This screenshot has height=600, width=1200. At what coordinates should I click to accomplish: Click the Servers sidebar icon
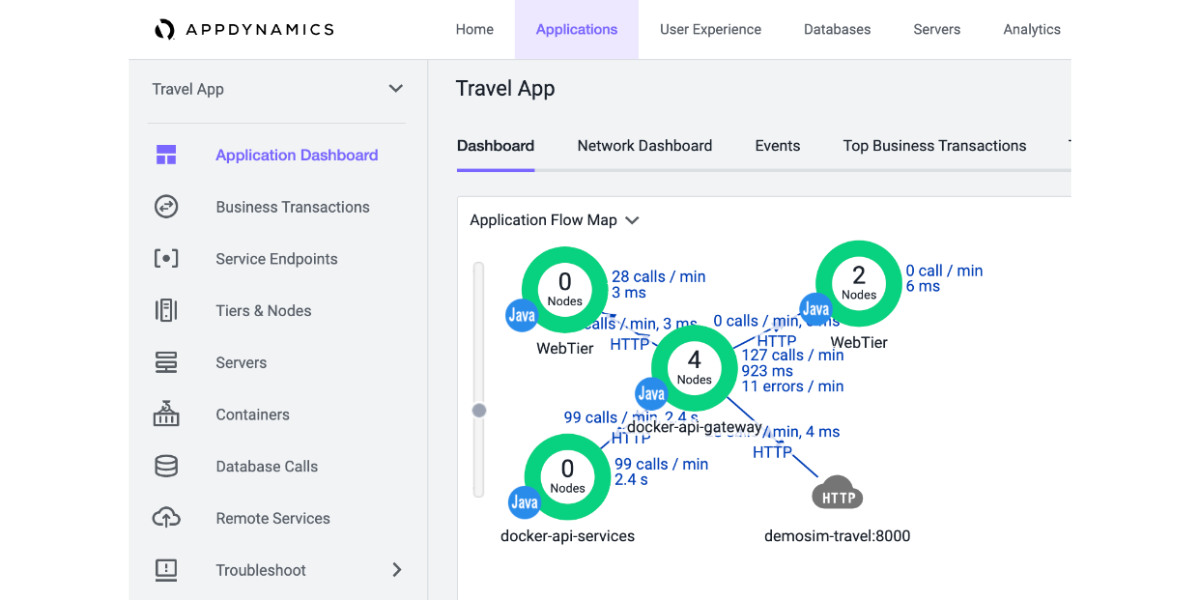[x=166, y=363]
